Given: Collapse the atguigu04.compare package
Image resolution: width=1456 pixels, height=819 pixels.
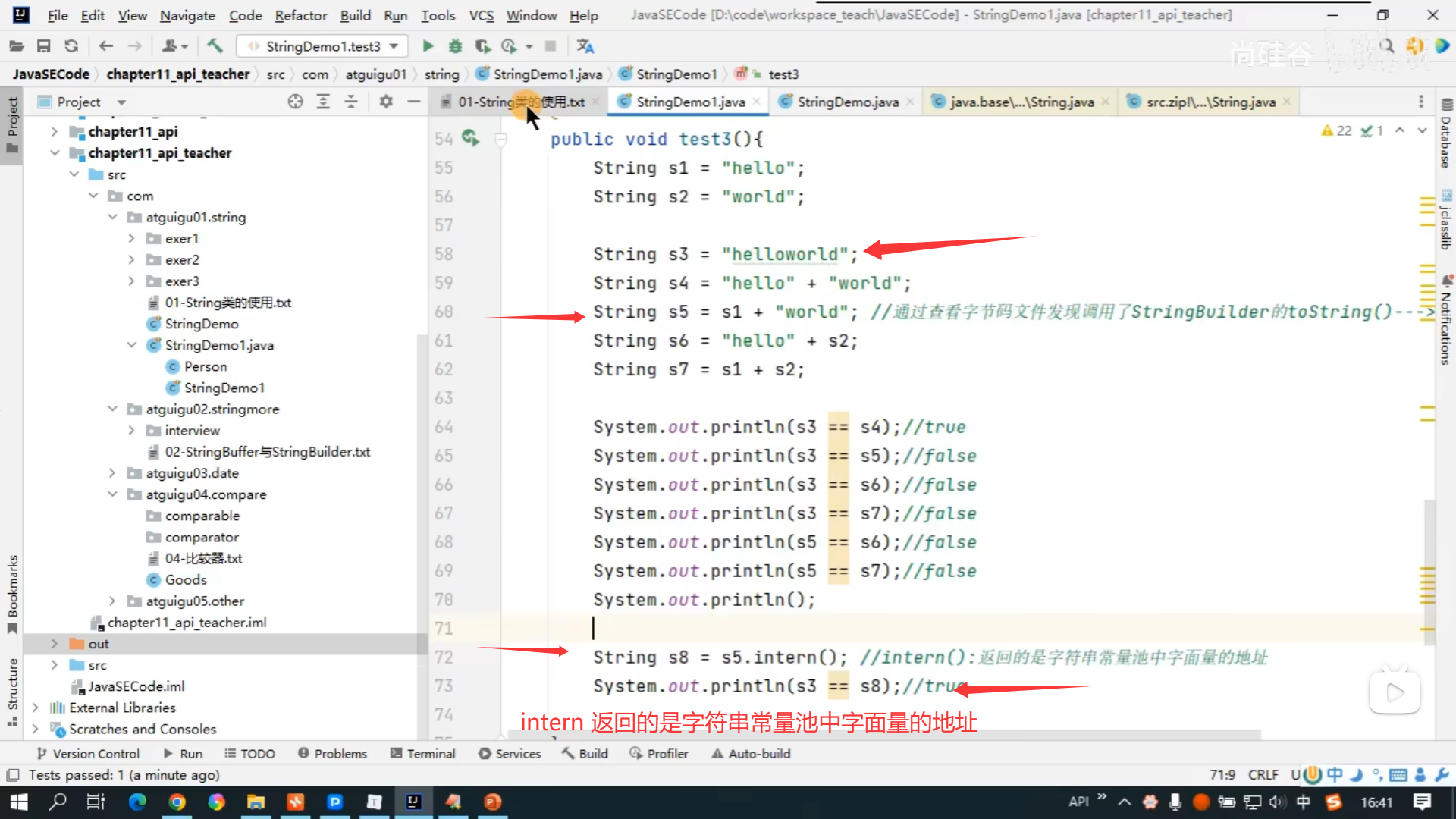Looking at the screenshot, I should click(x=112, y=494).
